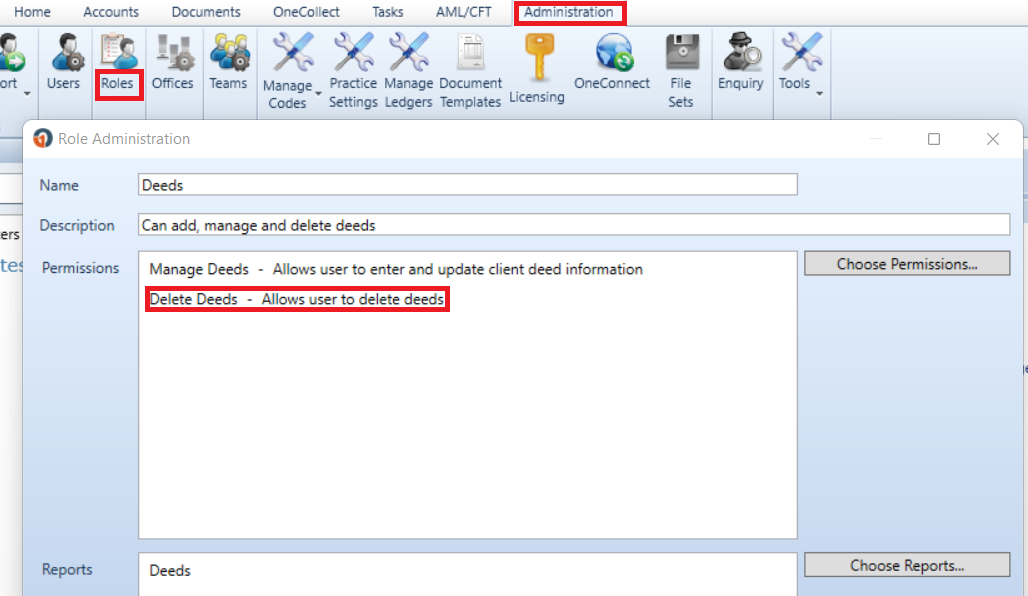Click the Name field containing Deeds
The width and height of the screenshot is (1028, 596).
click(x=467, y=185)
